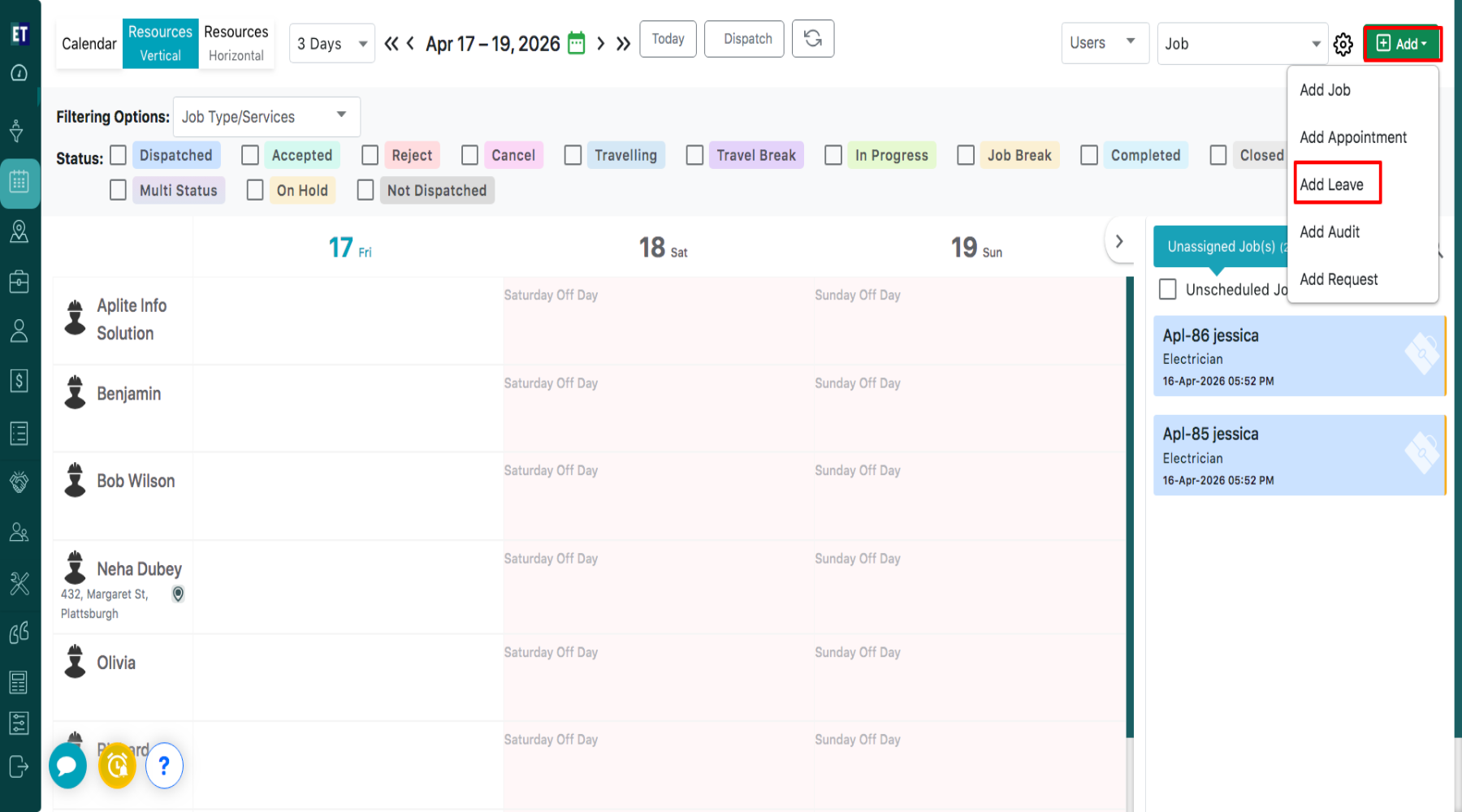Screen dimensions: 1462x812
Task: Click the logout icon in sidebar
Action: click(x=19, y=767)
